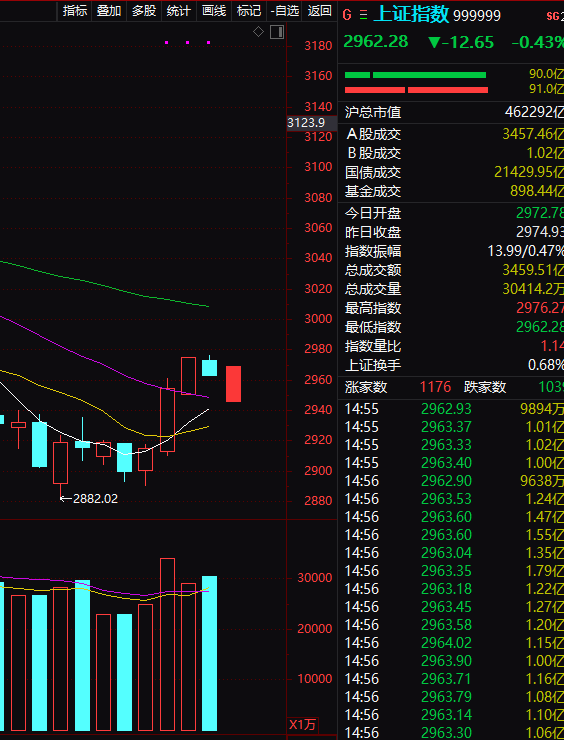564x740 pixels.
Task: Click the 涨家数 count 1176
Action: [435, 387]
